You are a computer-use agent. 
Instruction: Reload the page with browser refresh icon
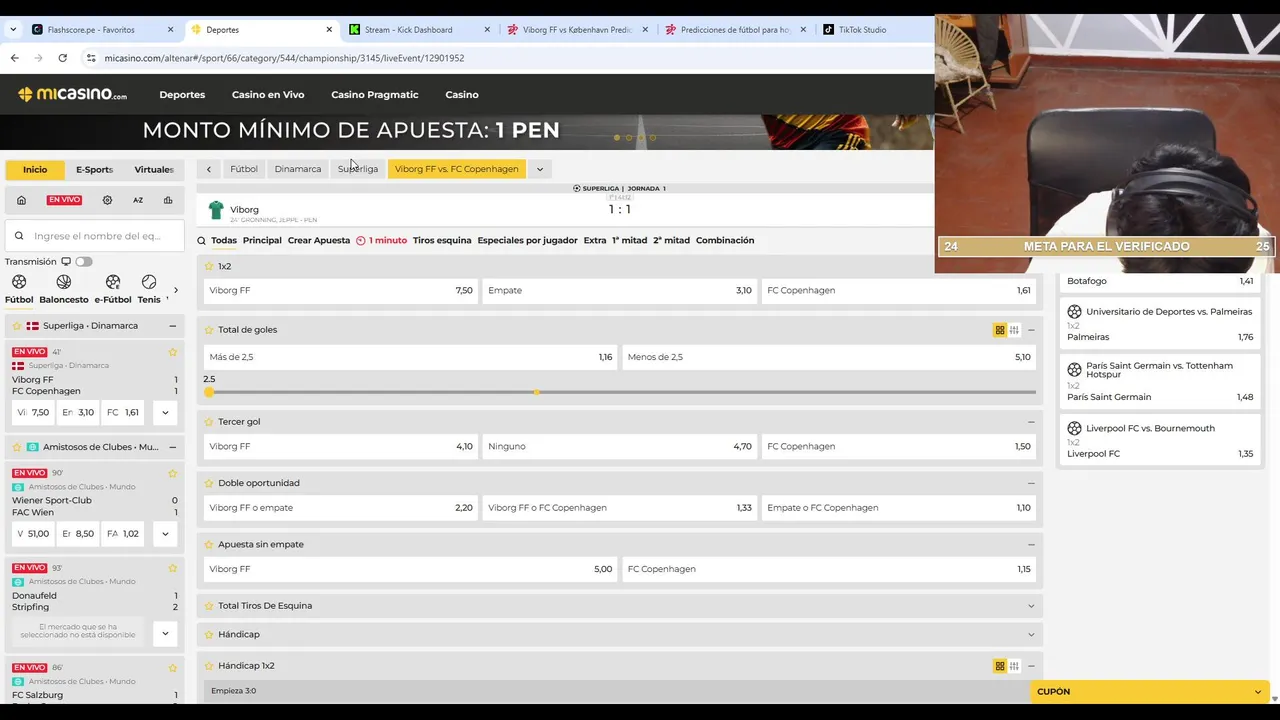pyautogui.click(x=62, y=58)
